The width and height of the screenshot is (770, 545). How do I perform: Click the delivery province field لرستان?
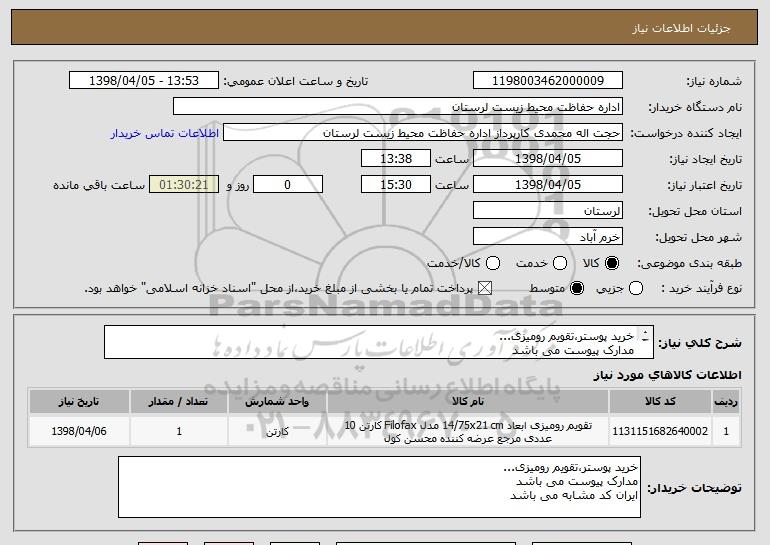tap(548, 211)
